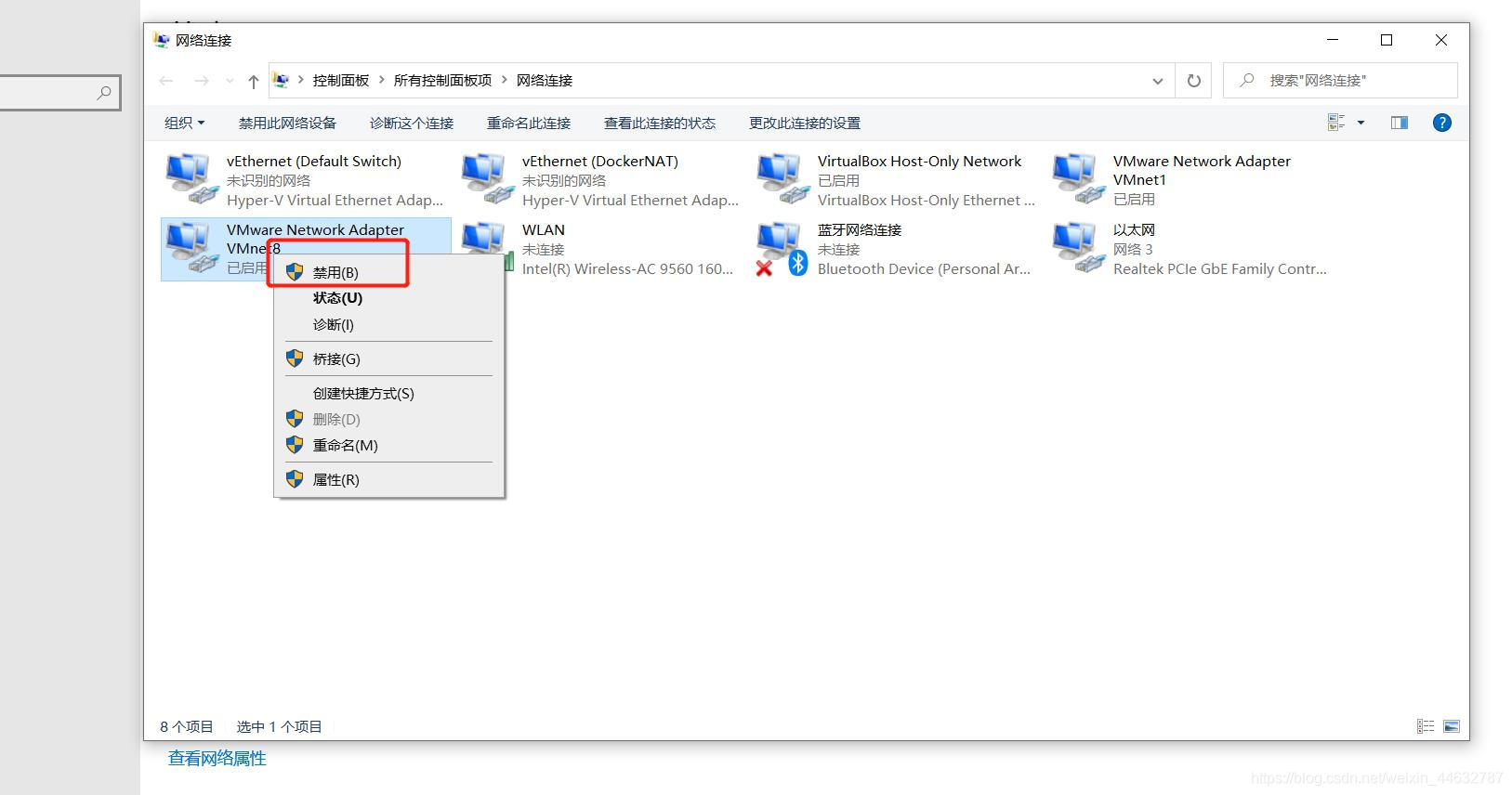Click 查看此连接的状态 in the toolbar

660,123
